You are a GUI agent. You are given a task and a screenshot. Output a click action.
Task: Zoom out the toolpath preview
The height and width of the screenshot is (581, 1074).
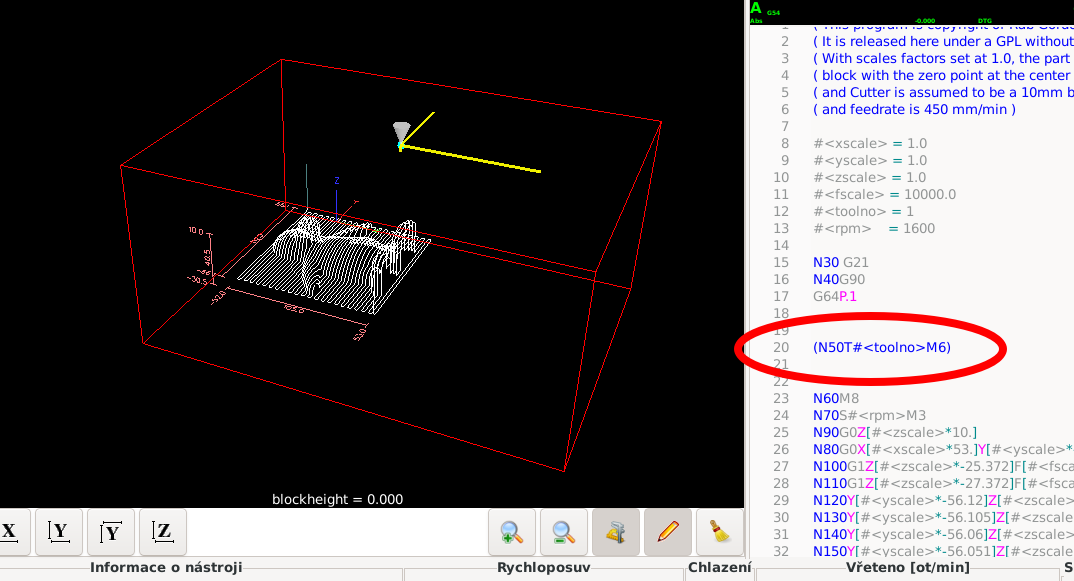564,532
